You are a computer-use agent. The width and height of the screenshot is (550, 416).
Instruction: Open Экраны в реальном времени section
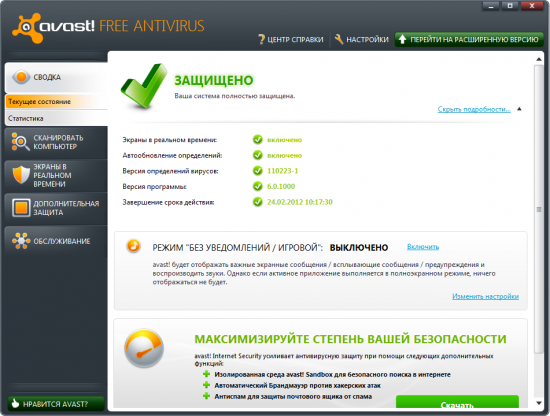point(56,175)
